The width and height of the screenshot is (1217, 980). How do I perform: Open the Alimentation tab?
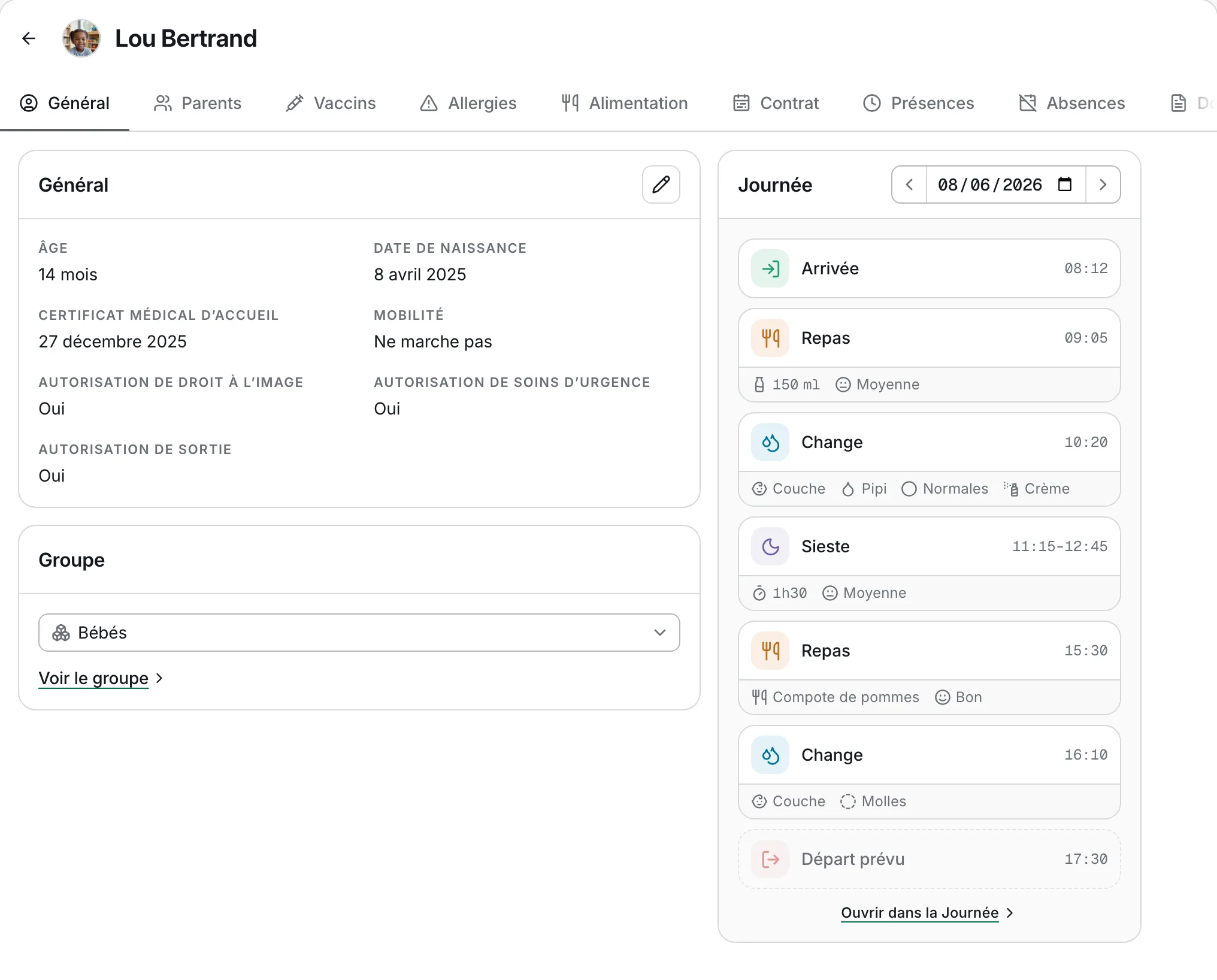625,103
